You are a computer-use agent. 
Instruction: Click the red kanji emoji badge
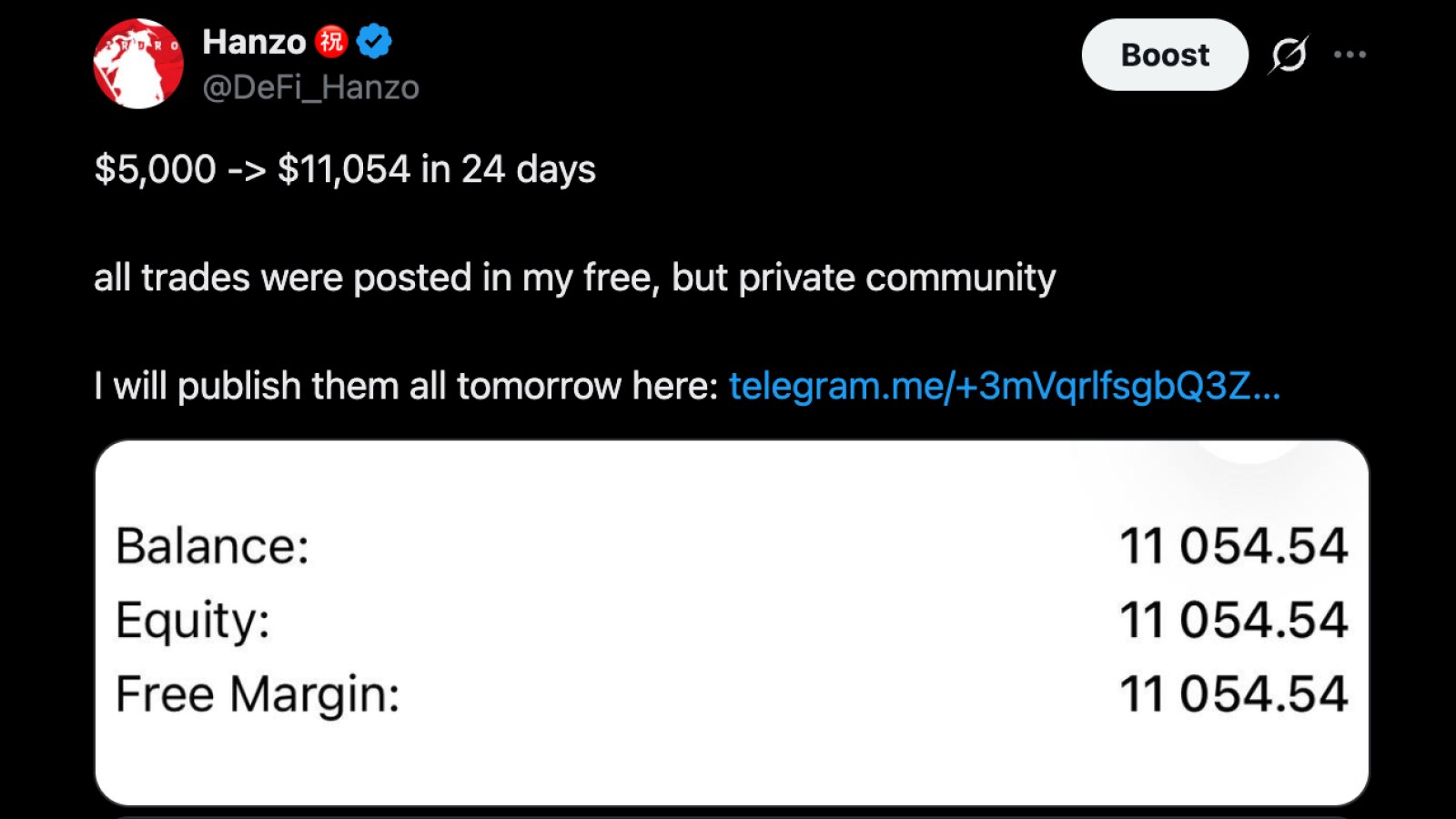pyautogui.click(x=331, y=41)
